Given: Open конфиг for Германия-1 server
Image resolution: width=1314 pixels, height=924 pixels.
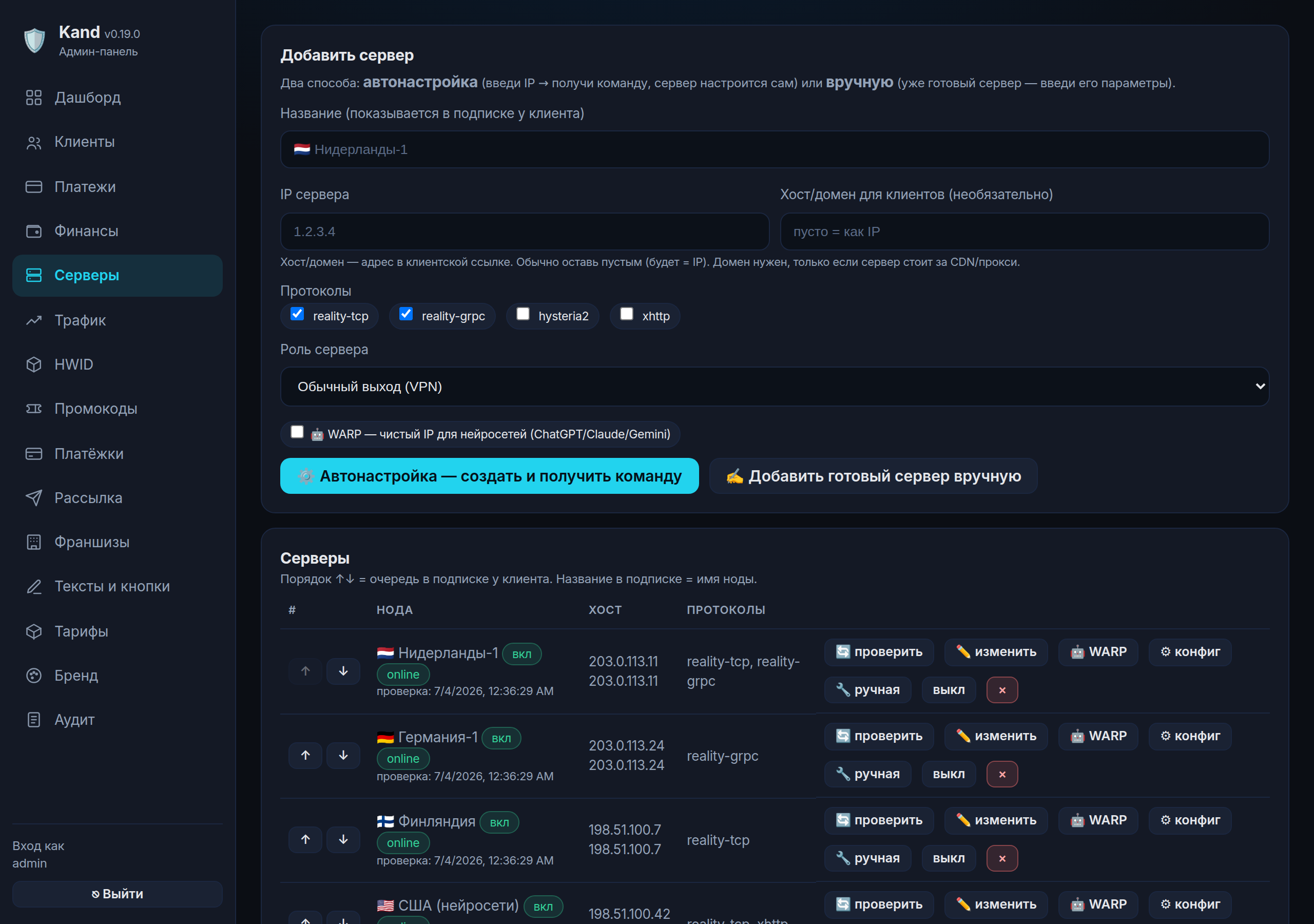Looking at the screenshot, I should tap(1190, 736).
